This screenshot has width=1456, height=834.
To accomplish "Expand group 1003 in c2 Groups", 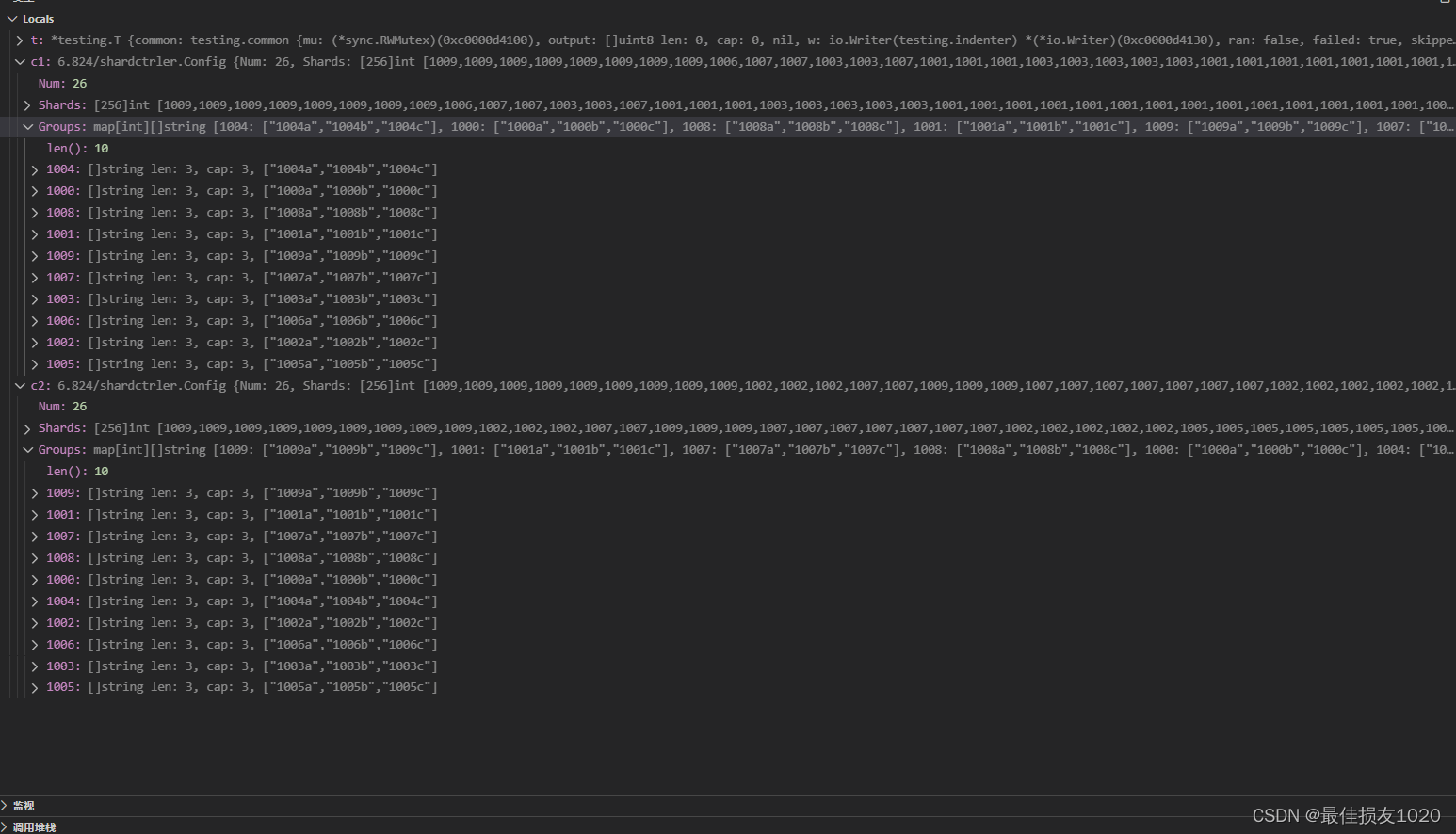I will coord(35,666).
